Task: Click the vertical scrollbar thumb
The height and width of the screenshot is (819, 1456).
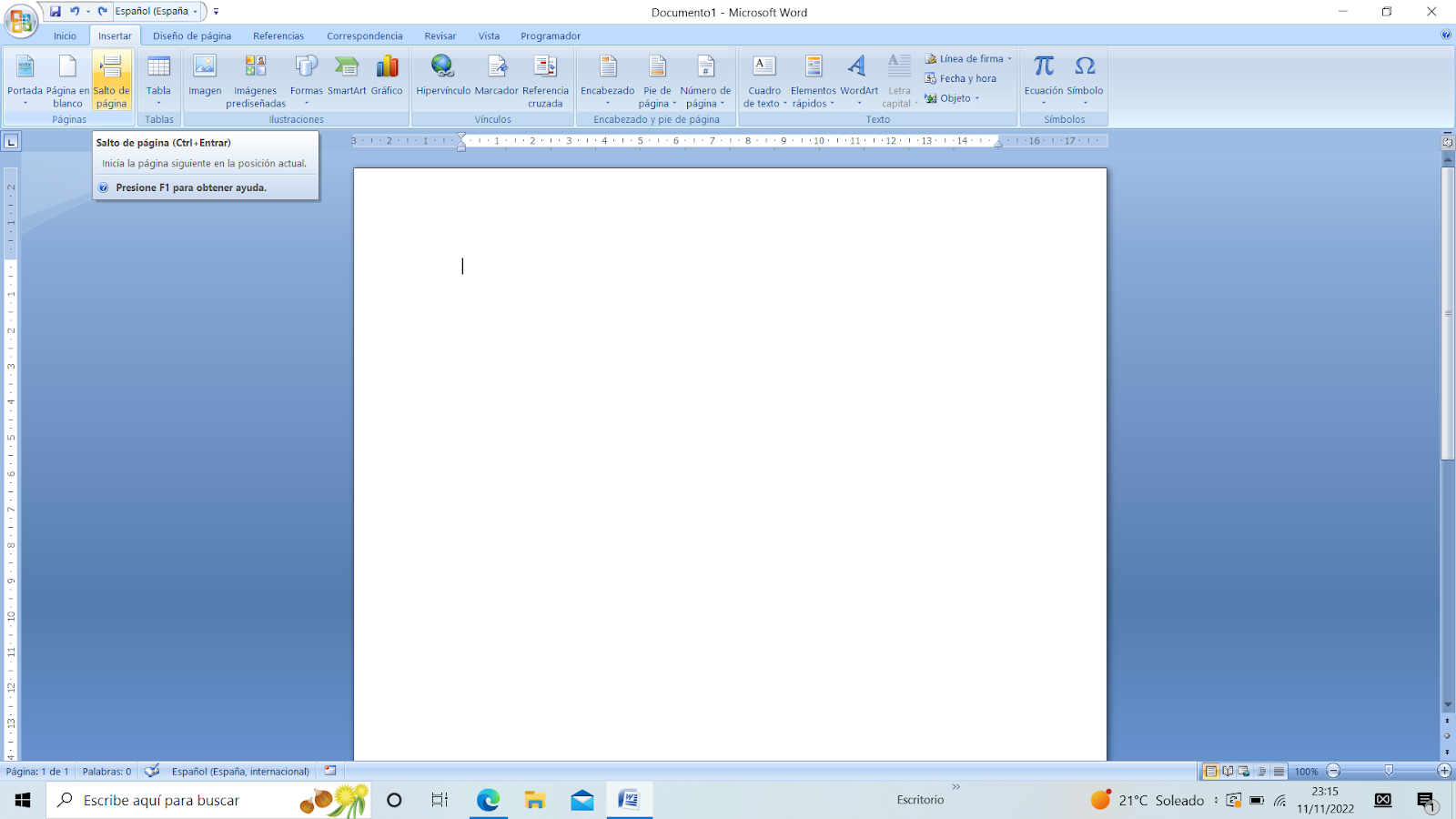Action: (x=1448, y=313)
